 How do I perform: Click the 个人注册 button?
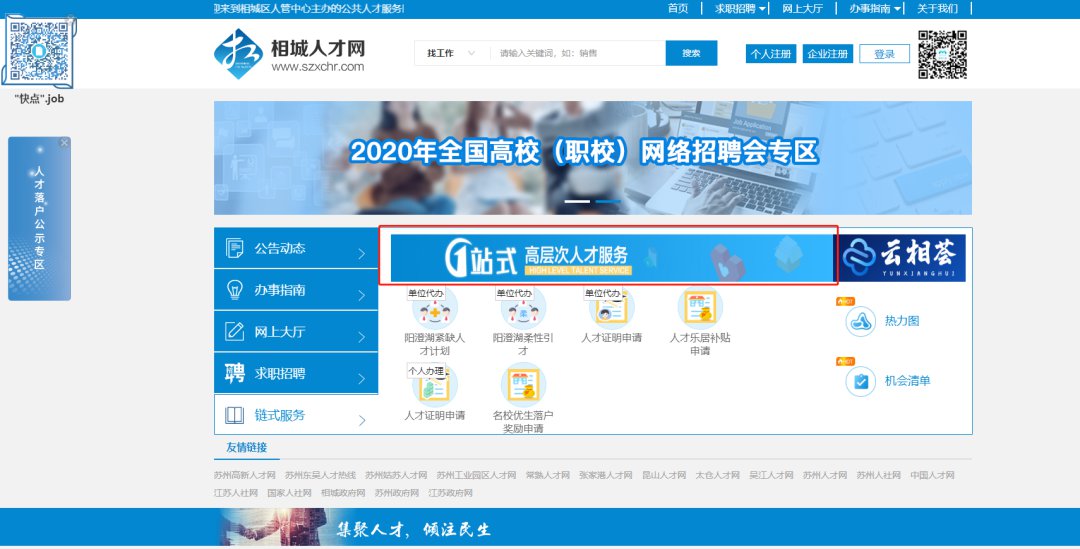[771, 54]
